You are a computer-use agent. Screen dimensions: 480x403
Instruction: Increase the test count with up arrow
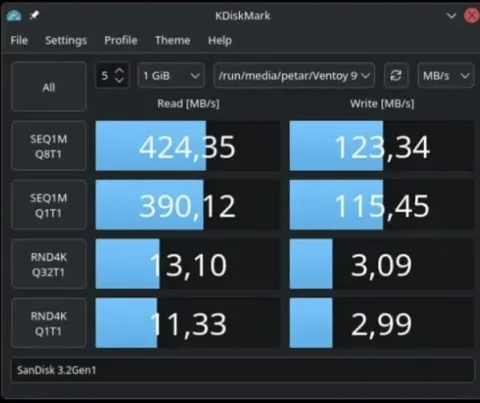click(x=119, y=71)
